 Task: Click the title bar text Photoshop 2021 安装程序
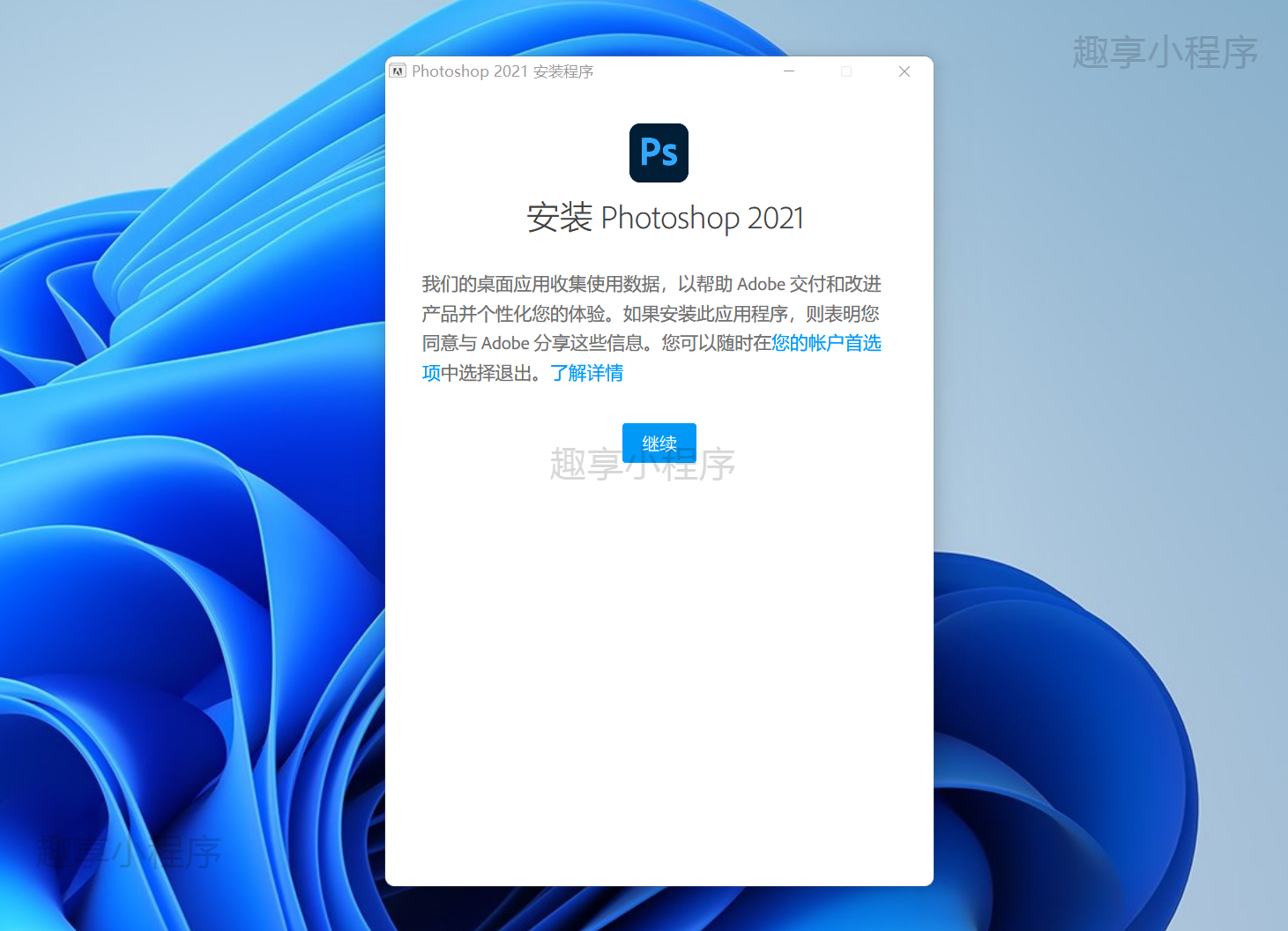[x=503, y=71]
